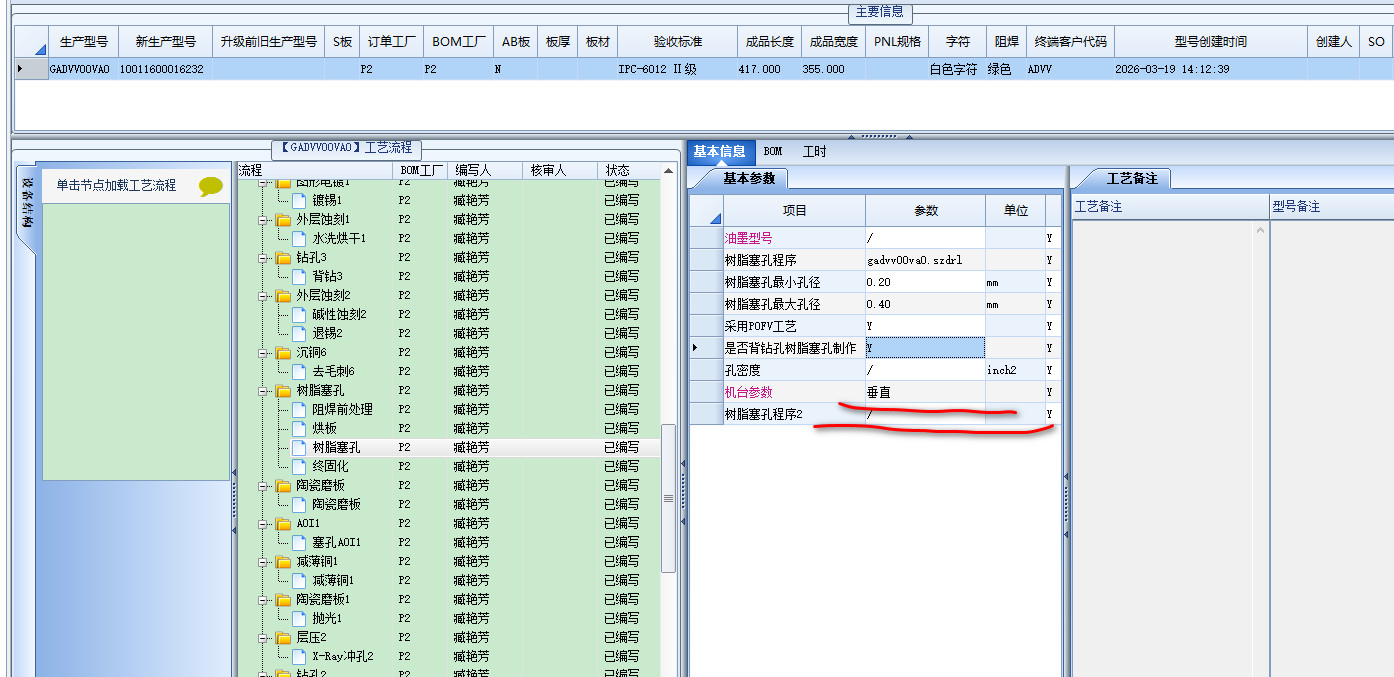Click the 树脂塞孔程序 value gadvv00va0.szdrl
Image resolution: width=1394 pixels, height=677 pixels.
tap(925, 260)
